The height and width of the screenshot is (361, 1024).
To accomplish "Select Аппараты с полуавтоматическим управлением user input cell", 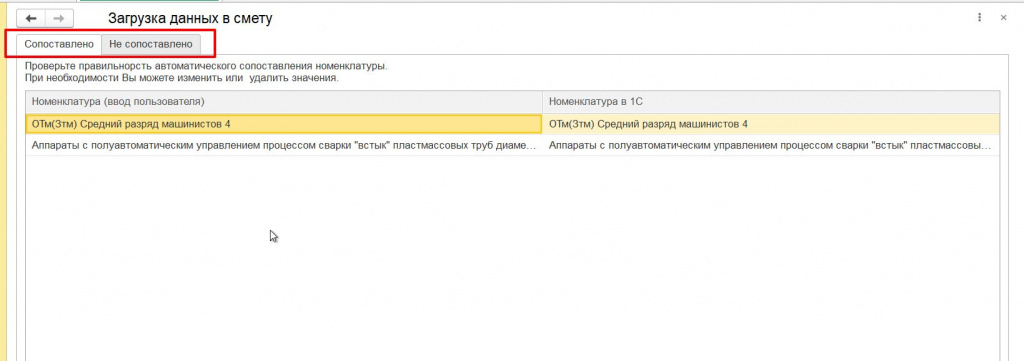I will tap(284, 145).
